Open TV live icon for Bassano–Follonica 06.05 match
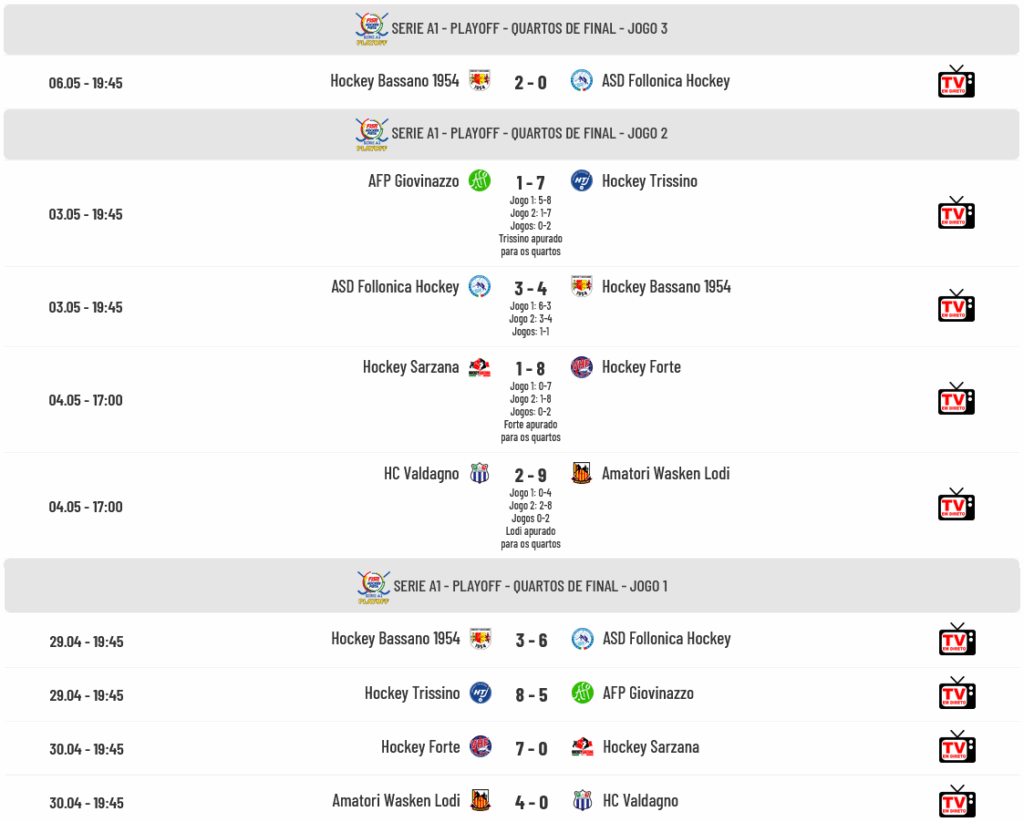The height and width of the screenshot is (822, 1024). 956,82
